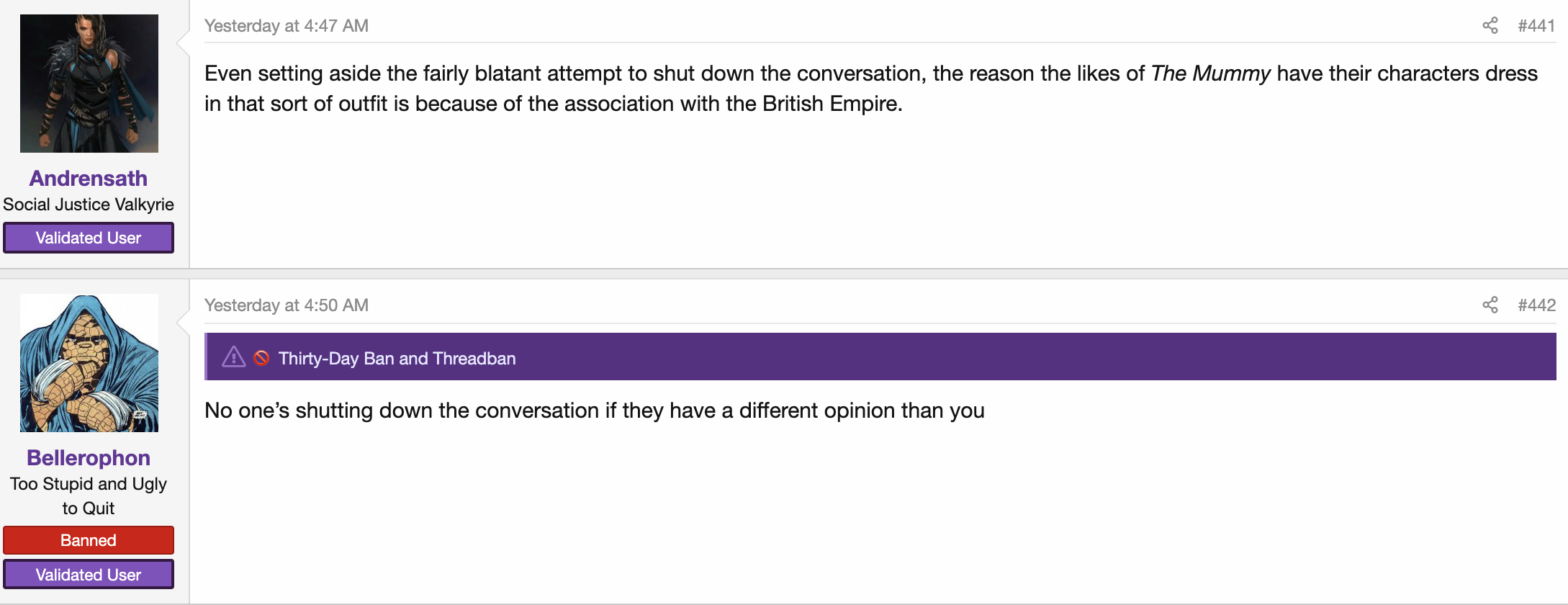Image resolution: width=1568 pixels, height=605 pixels.
Task: Click the italic The Mummy text
Action: [1211, 73]
